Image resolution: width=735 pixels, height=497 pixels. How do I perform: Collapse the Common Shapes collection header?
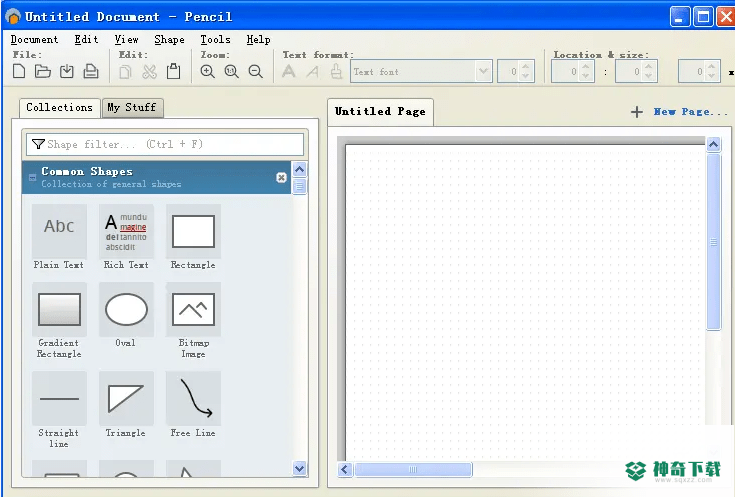point(32,177)
